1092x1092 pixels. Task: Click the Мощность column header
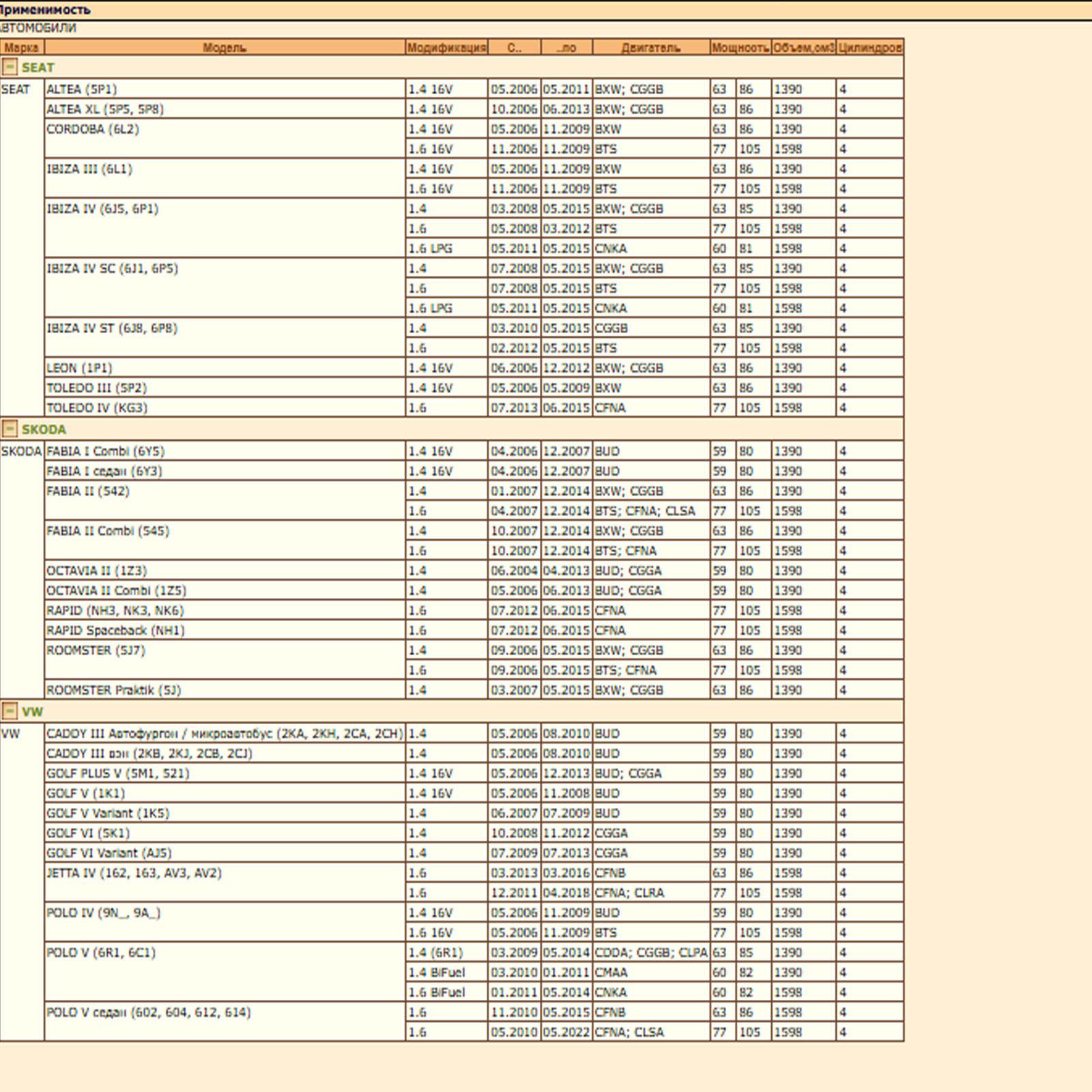click(x=740, y=48)
